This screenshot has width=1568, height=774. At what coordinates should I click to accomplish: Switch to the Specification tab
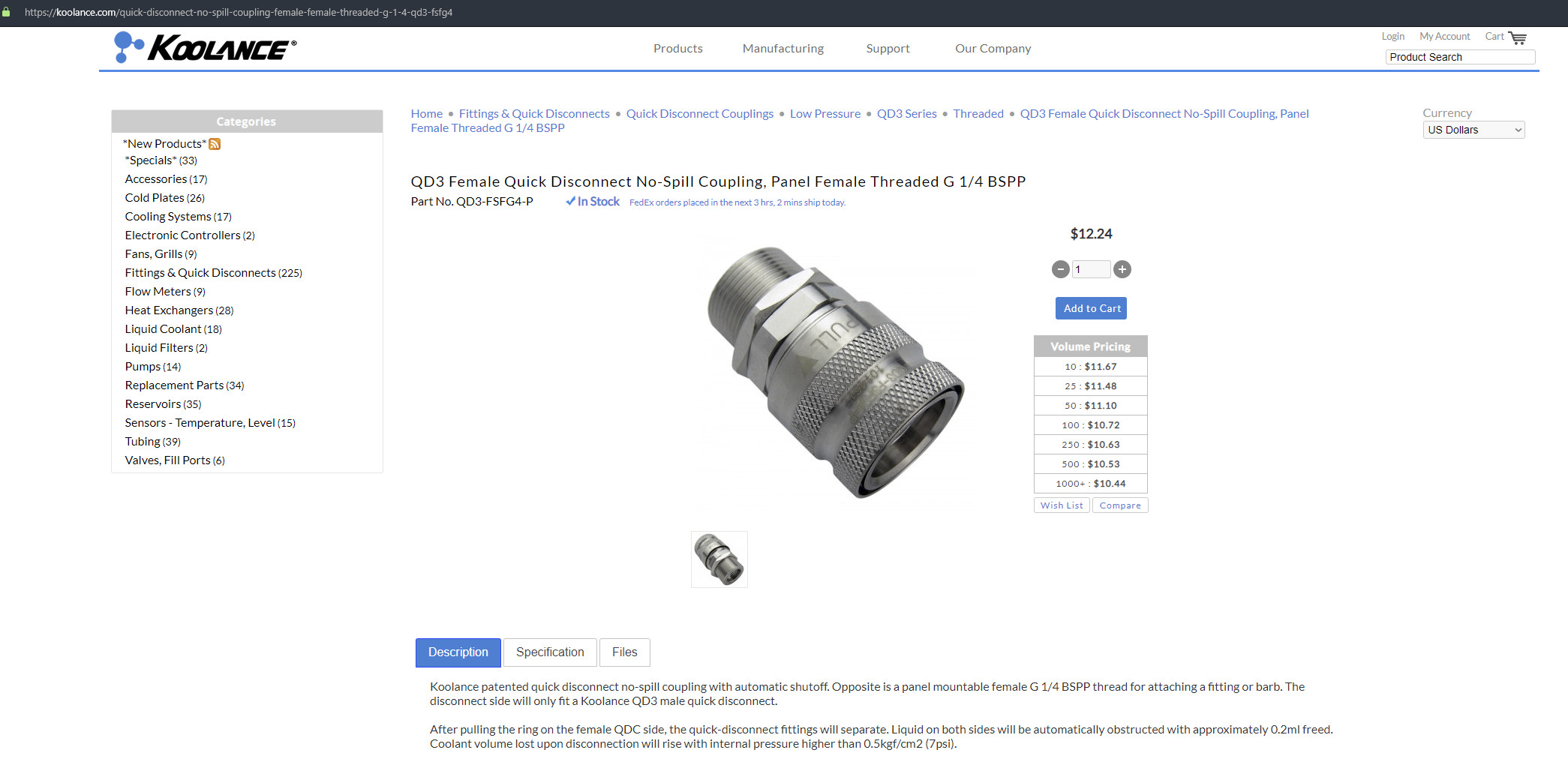point(550,652)
